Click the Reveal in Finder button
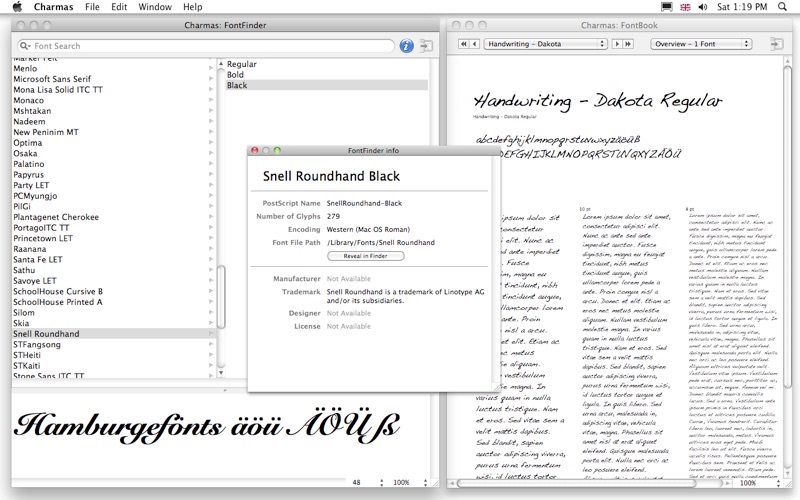Screen dimensions: 800x500 (x=366, y=256)
